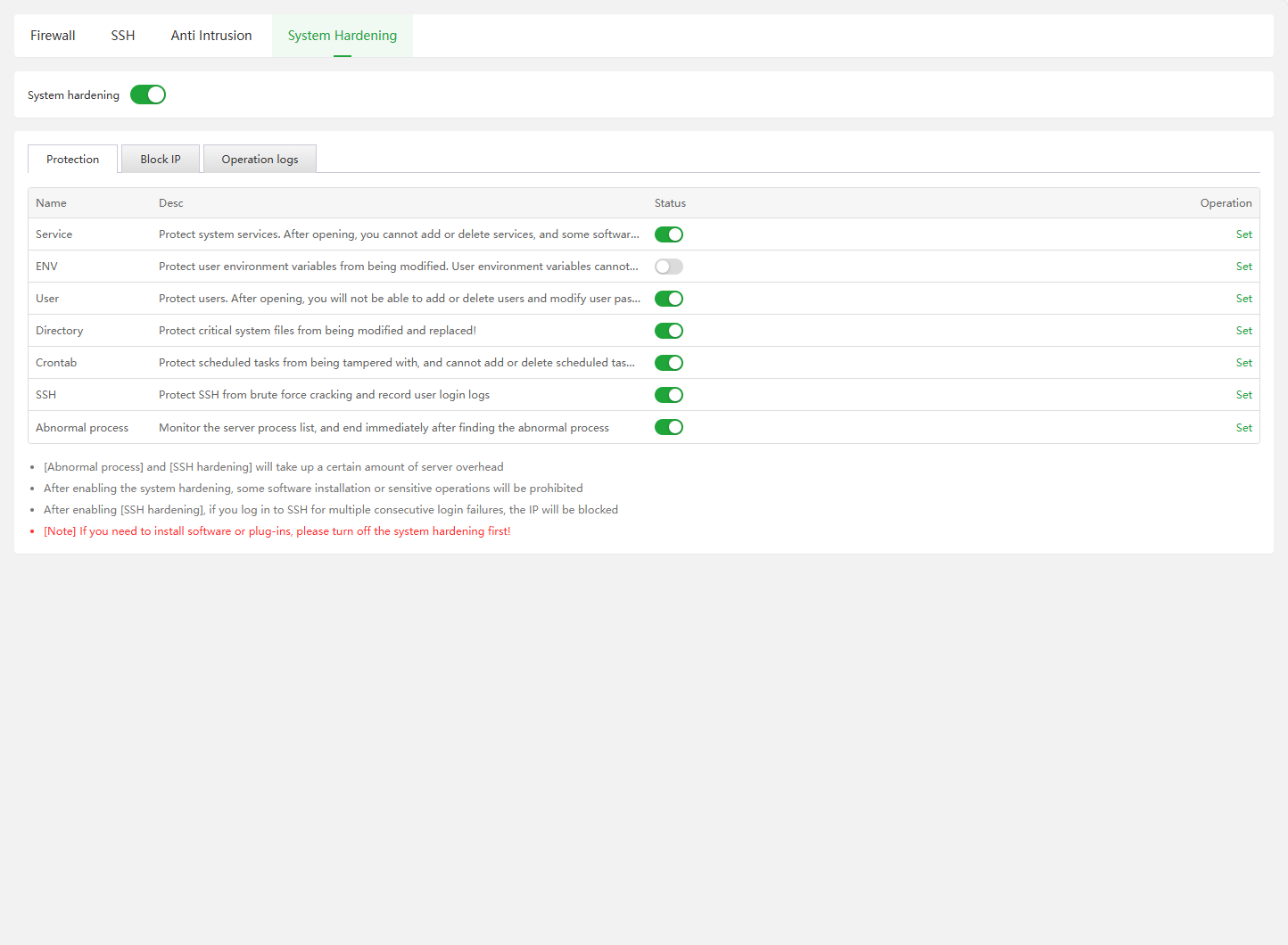The height and width of the screenshot is (945, 1288).
Task: View the Operation logs sub-tab
Action: [x=260, y=160]
